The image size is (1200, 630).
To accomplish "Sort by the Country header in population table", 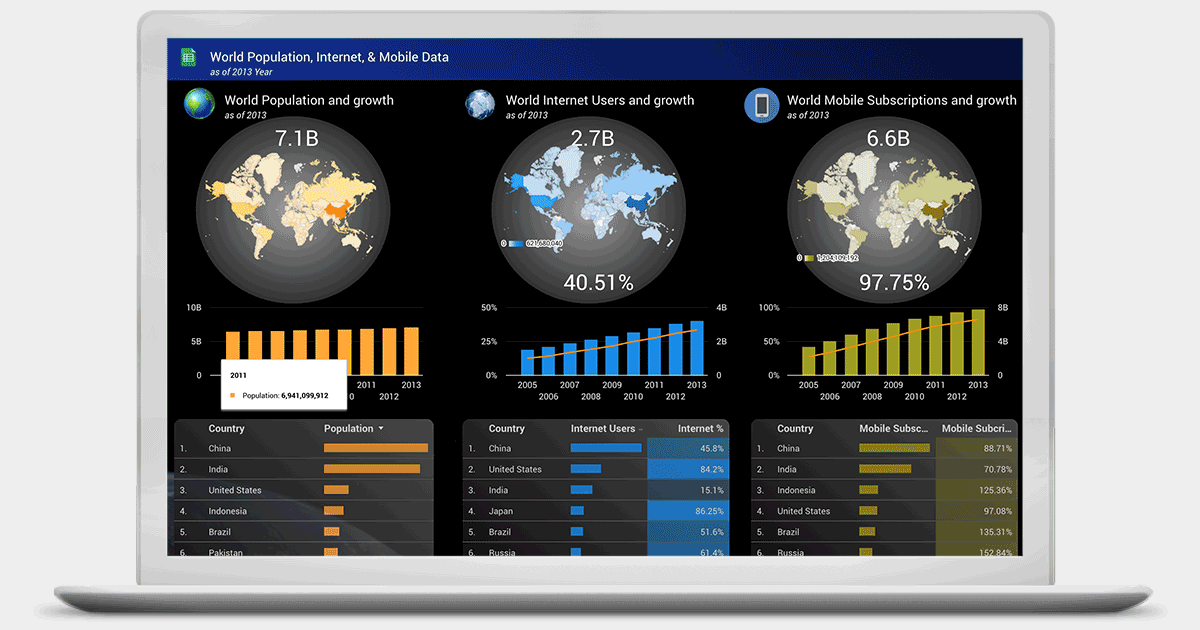I will coord(226,429).
